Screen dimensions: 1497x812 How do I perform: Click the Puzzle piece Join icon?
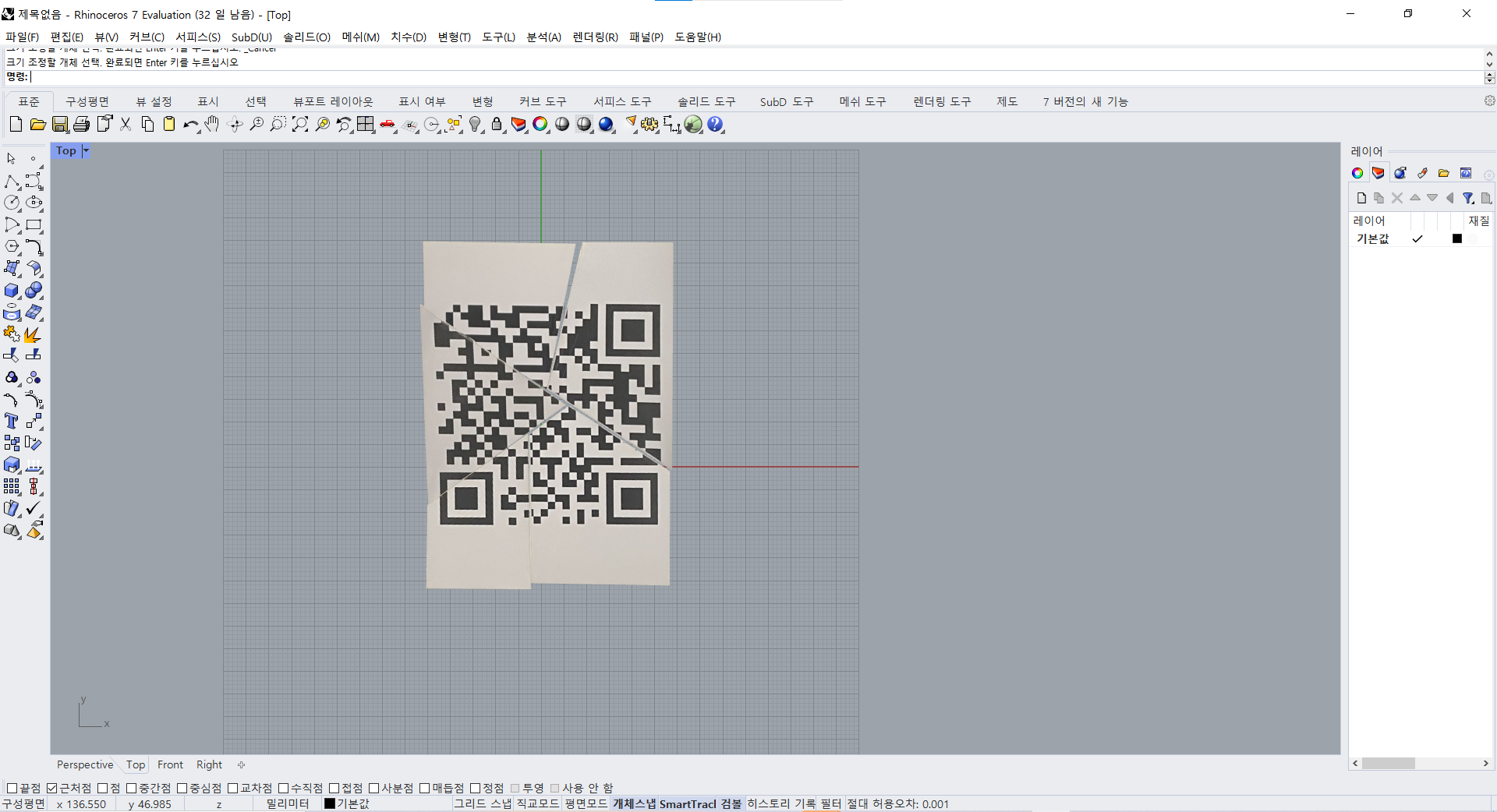point(12,334)
